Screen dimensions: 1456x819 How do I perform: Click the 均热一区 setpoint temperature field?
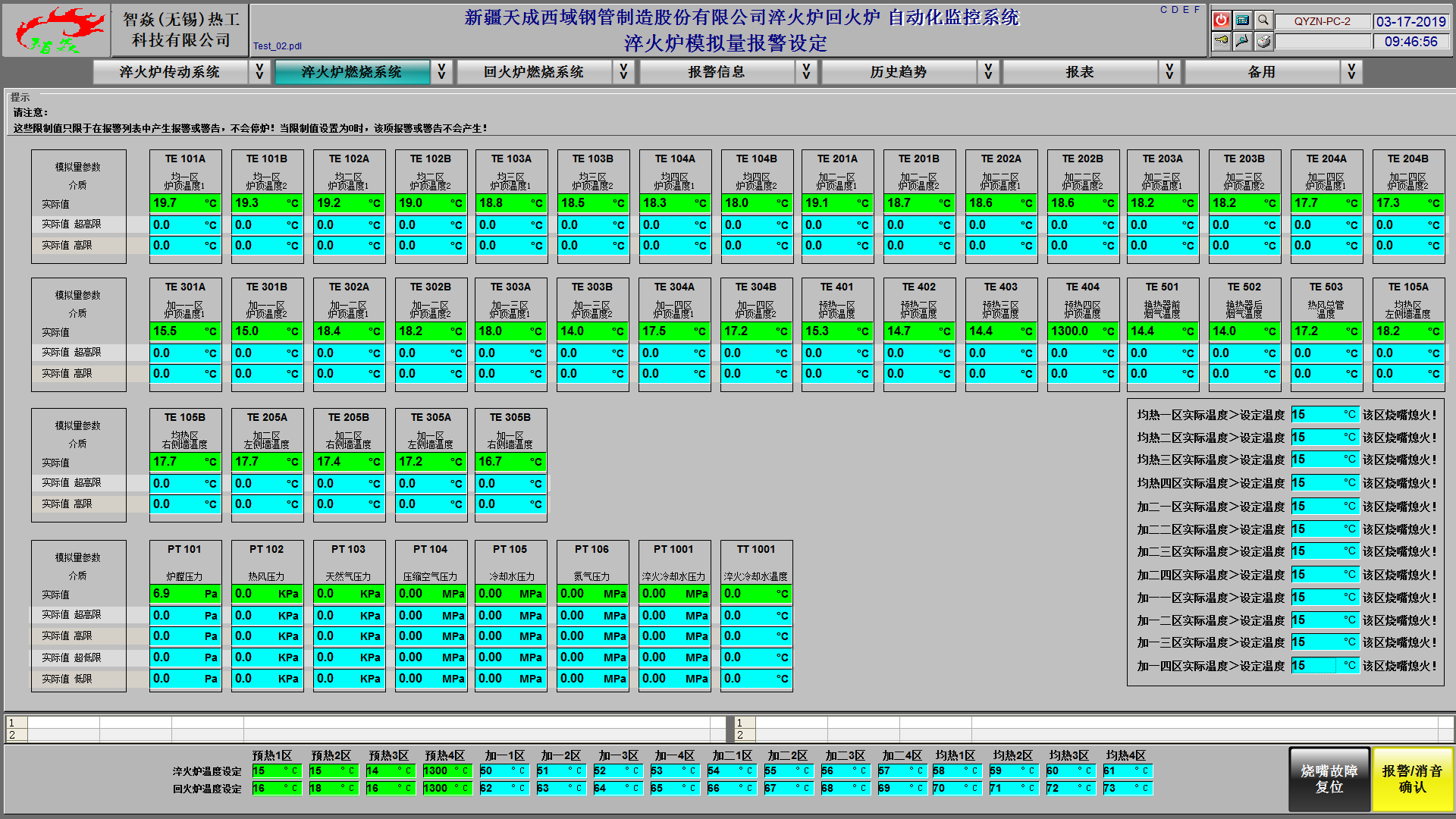tap(1324, 415)
